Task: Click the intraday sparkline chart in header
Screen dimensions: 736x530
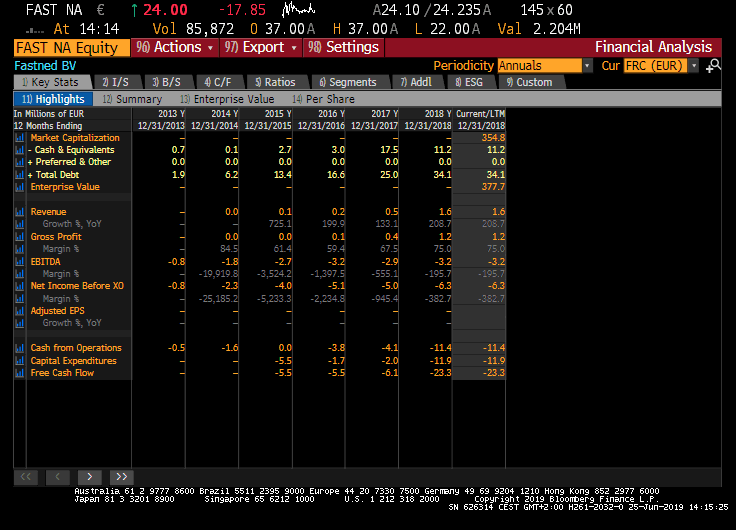Action: pos(299,9)
